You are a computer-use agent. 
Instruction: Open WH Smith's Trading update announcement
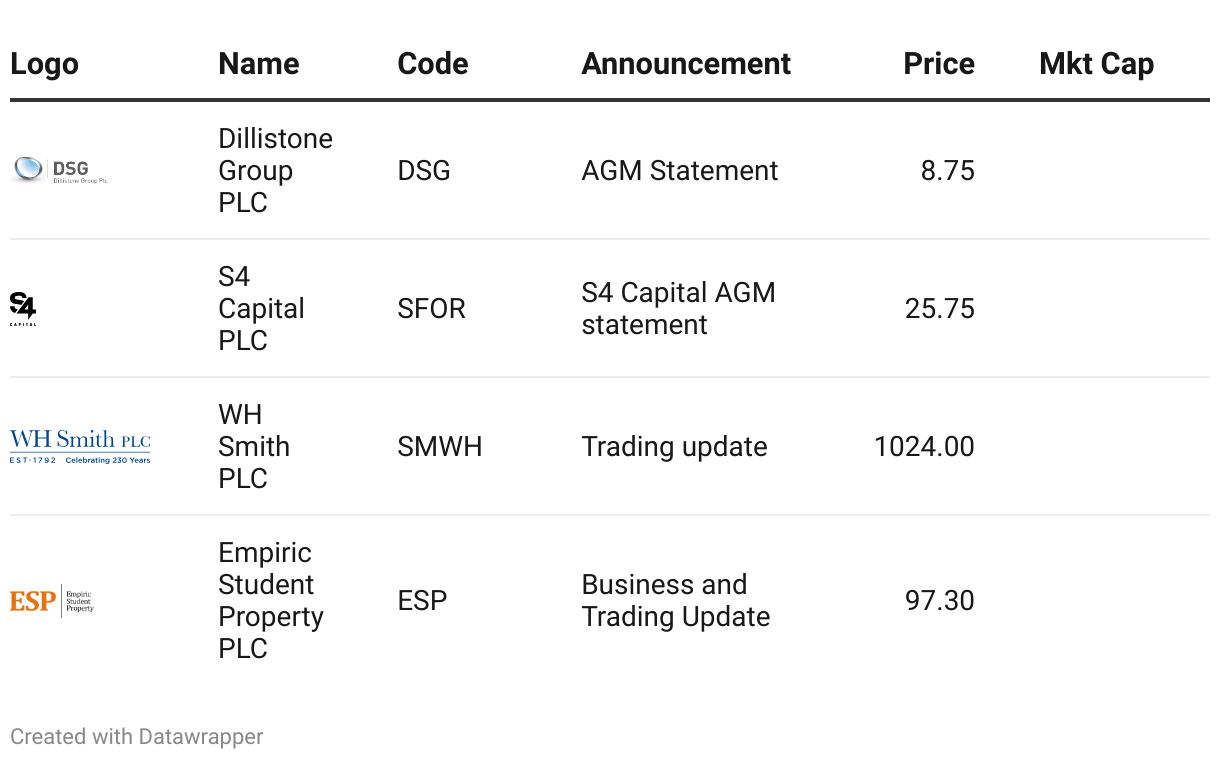(674, 446)
